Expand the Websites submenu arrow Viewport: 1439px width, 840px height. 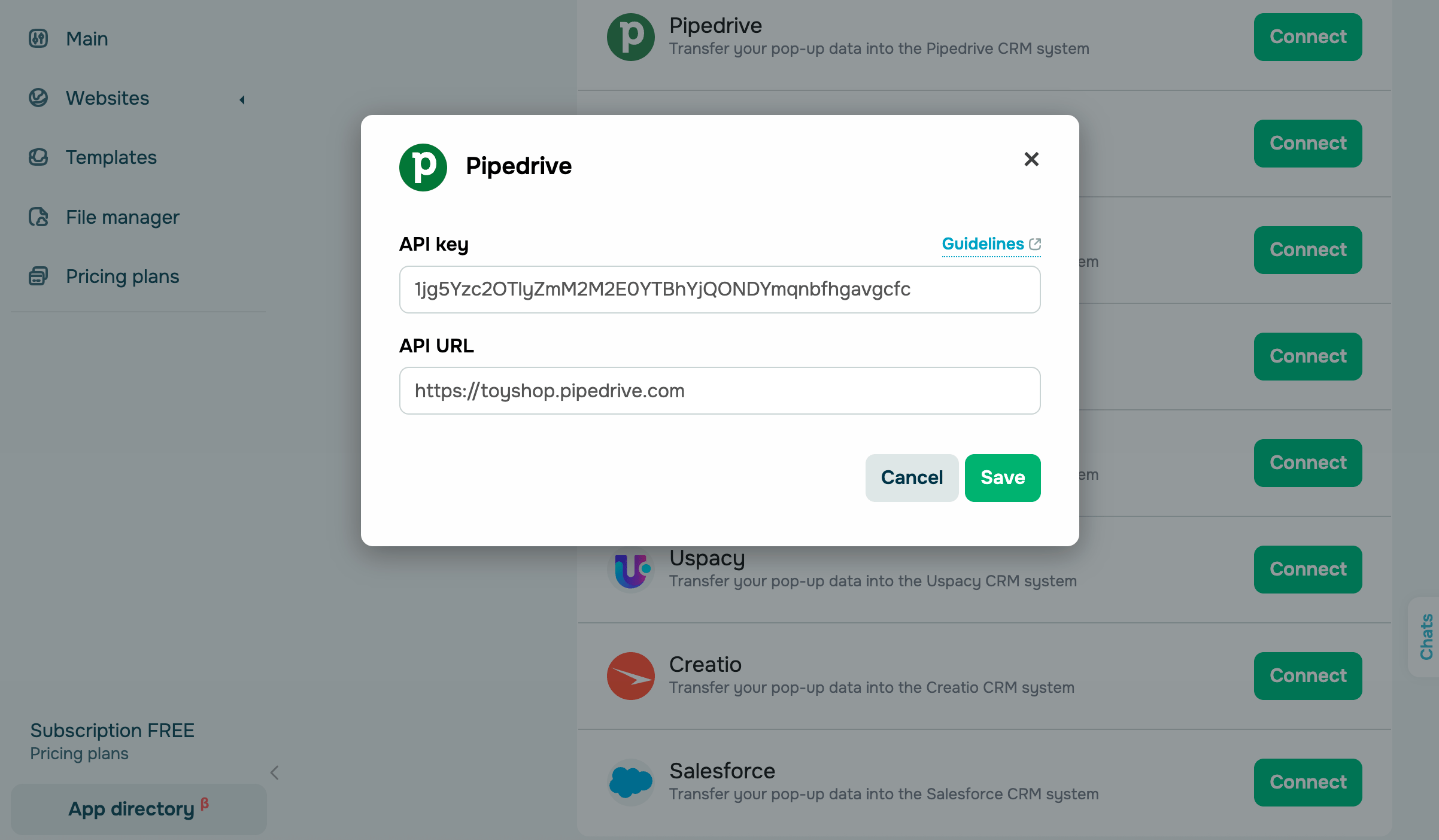point(242,99)
